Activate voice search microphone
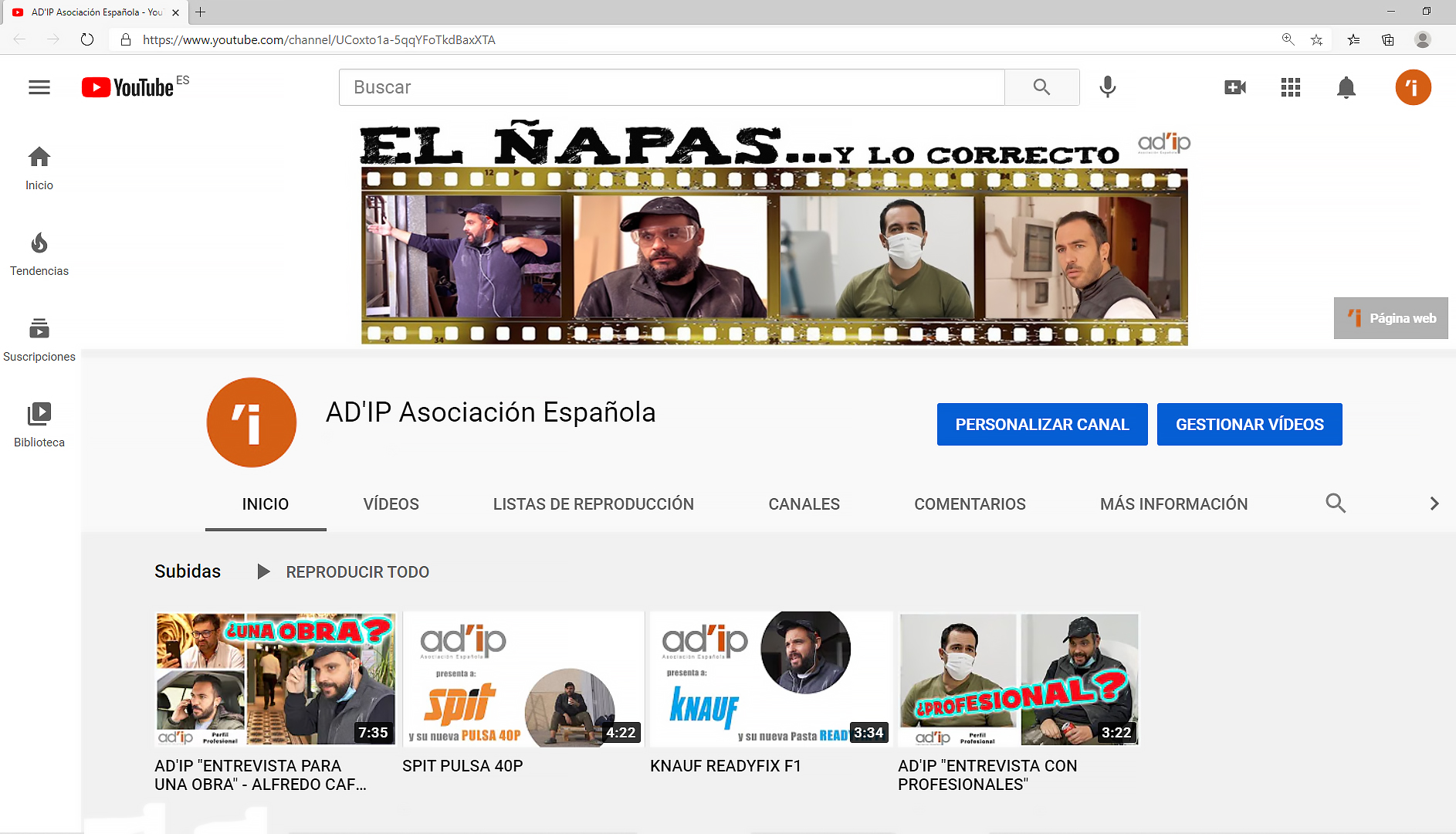The image size is (1456, 834). [x=1108, y=87]
